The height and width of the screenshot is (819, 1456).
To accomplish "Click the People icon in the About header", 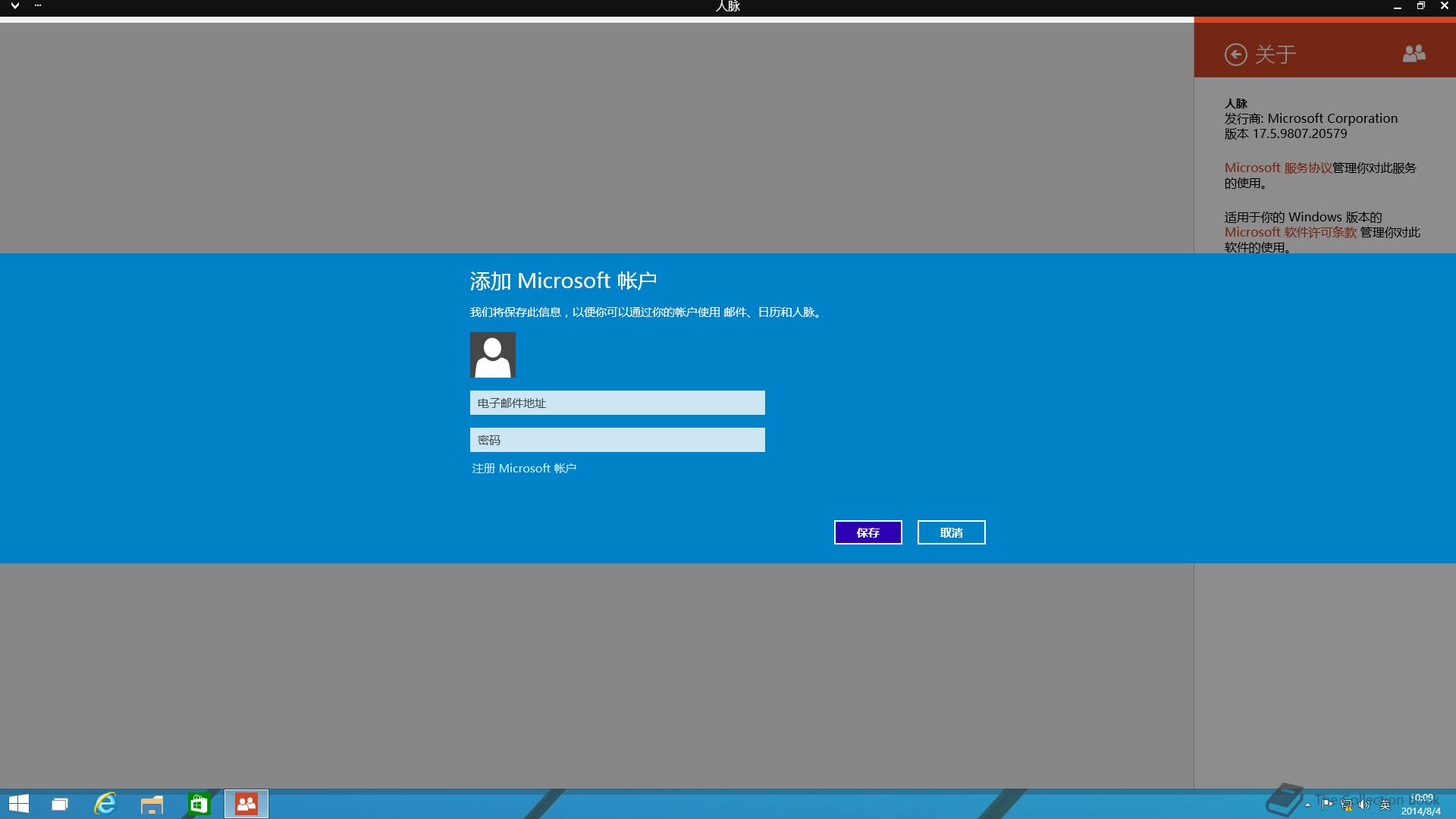I will [1414, 54].
